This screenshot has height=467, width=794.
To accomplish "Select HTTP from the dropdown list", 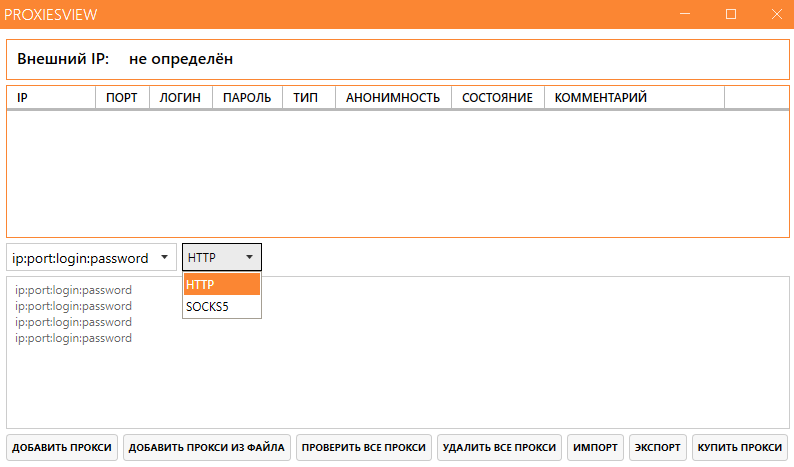I will (222, 284).
